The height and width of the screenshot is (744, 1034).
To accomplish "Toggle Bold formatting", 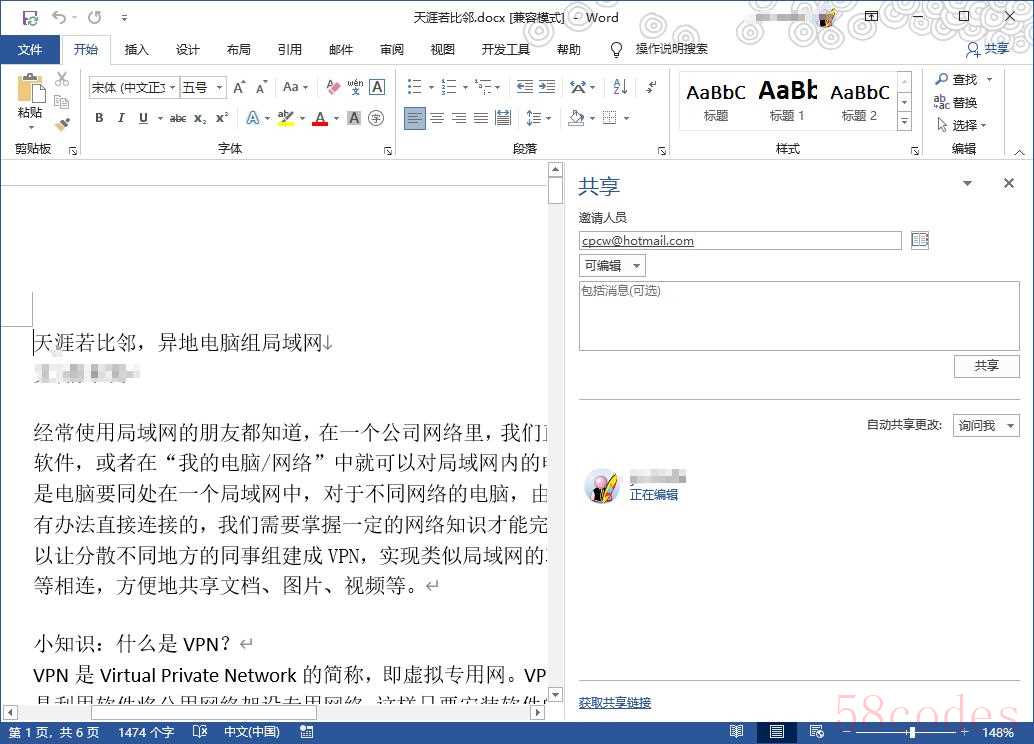I will (99, 118).
